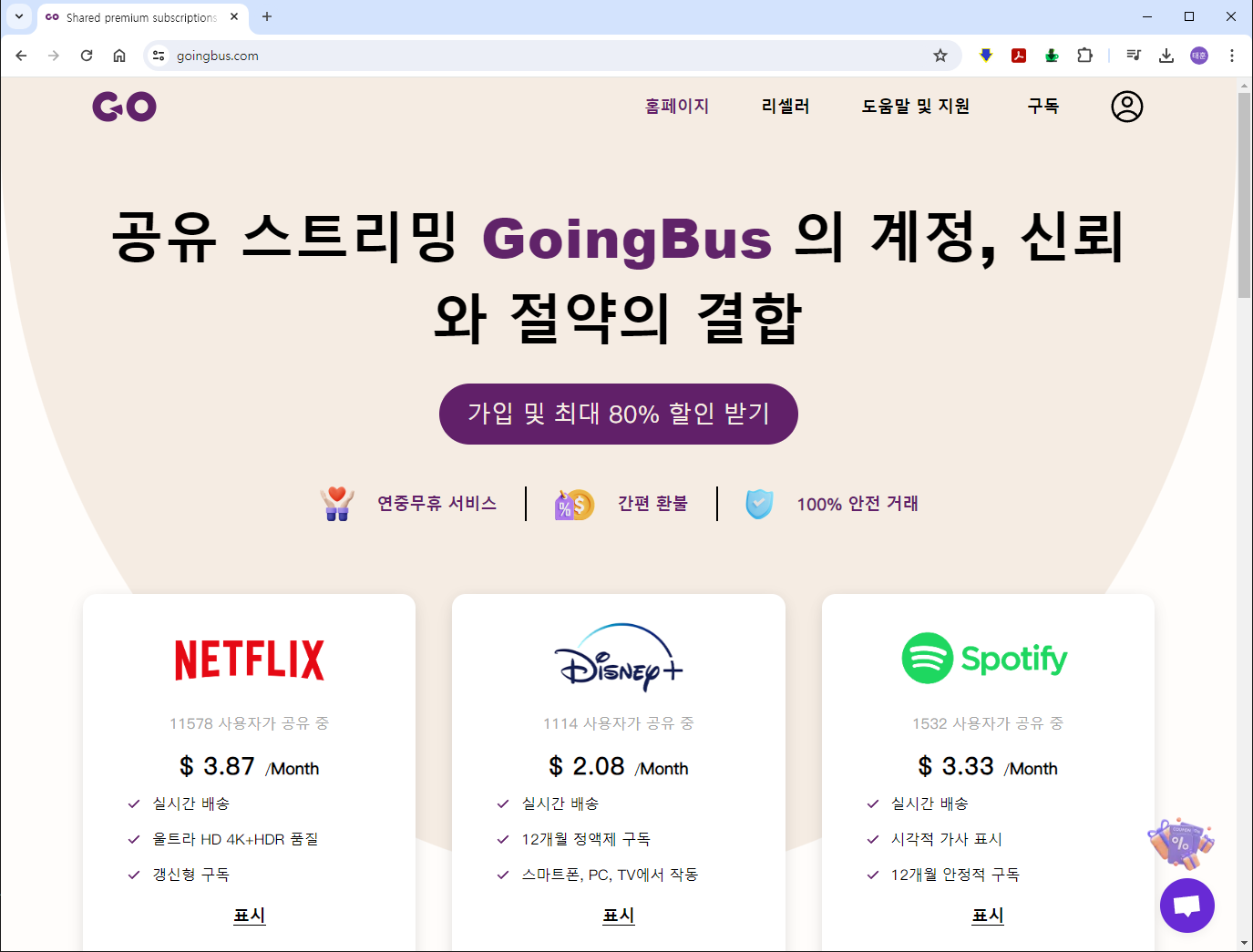
Task: Click the 100% 안전 거래 label
Action: point(858,504)
